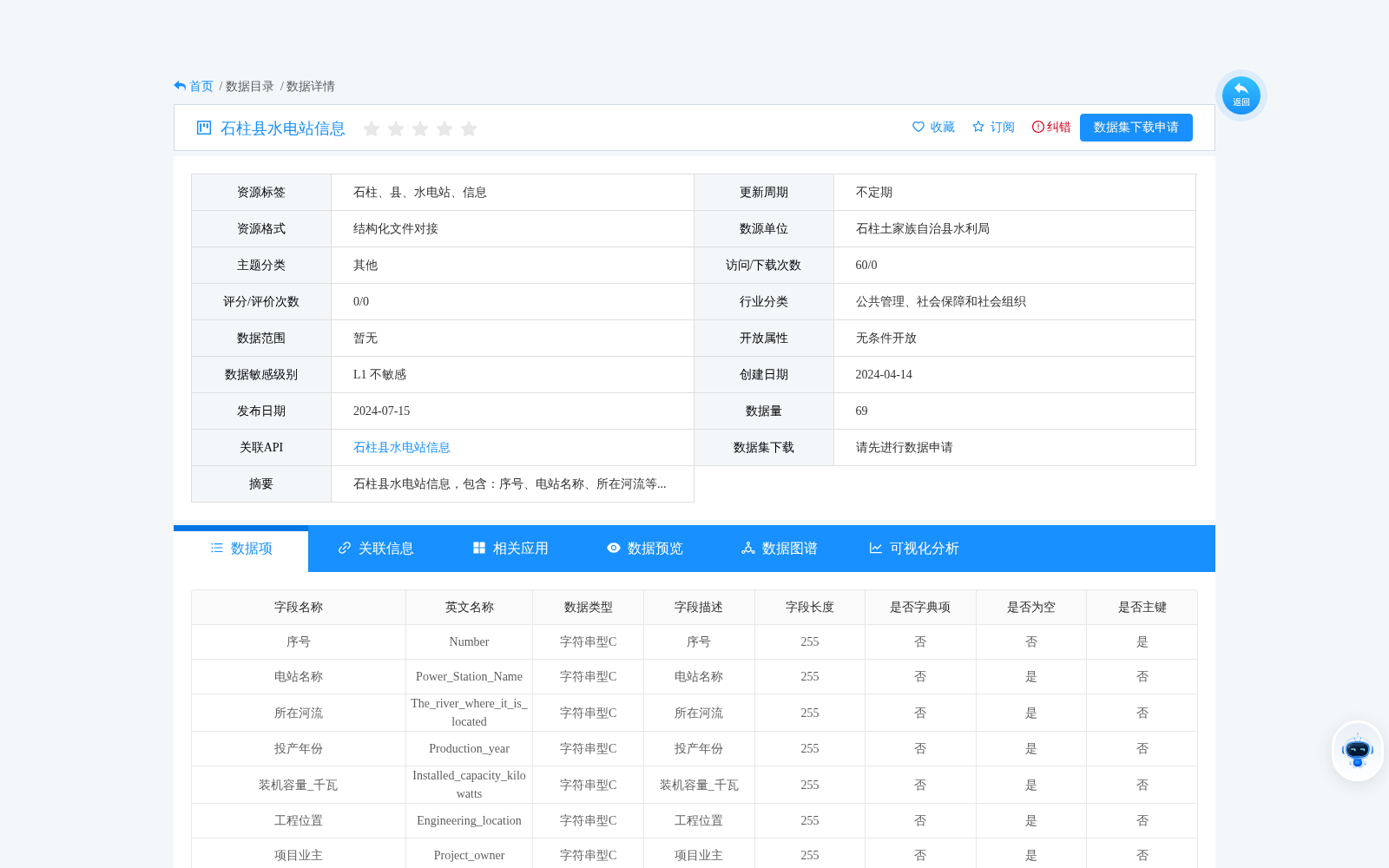This screenshot has width=1389, height=868.
Task: Click the 纠错 text link
Action: pyautogui.click(x=1059, y=127)
